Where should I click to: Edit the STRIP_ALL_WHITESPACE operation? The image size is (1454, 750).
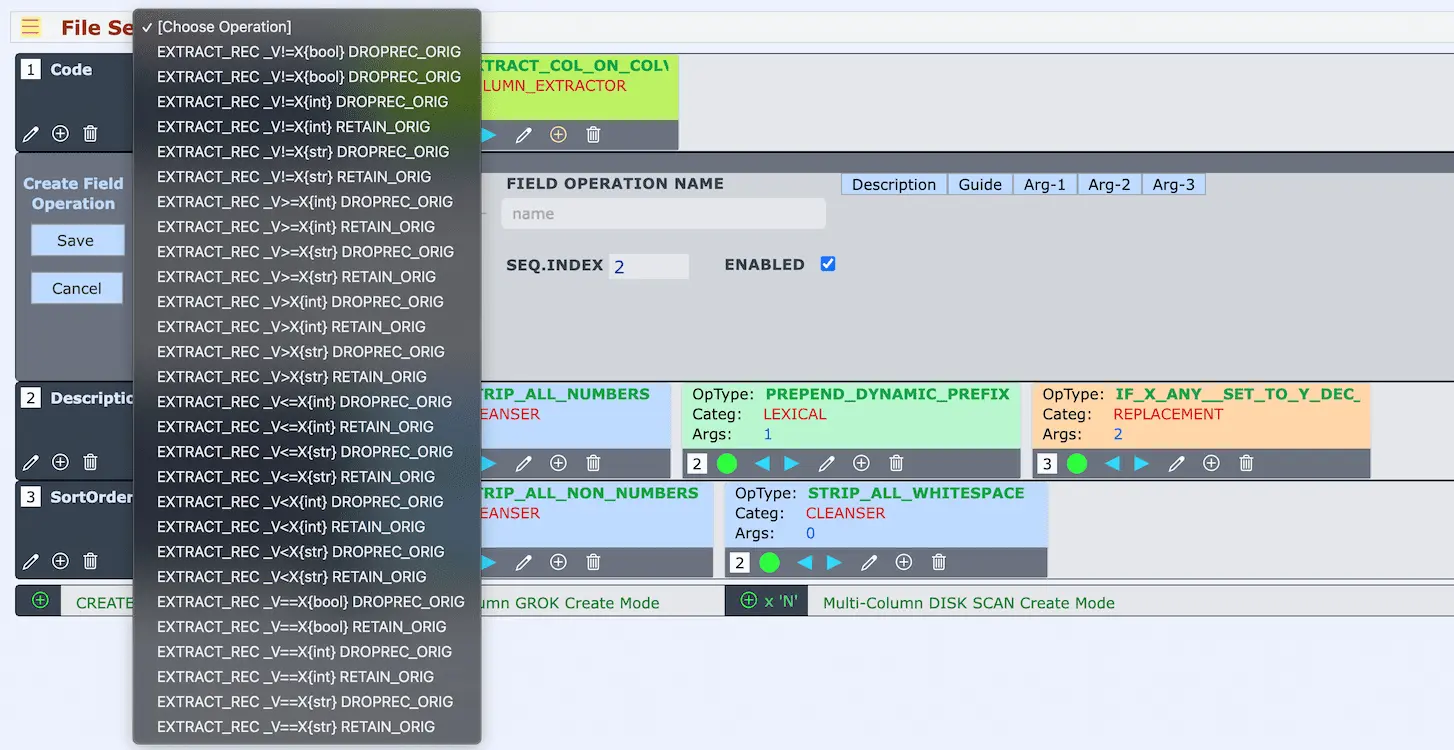coord(869,562)
